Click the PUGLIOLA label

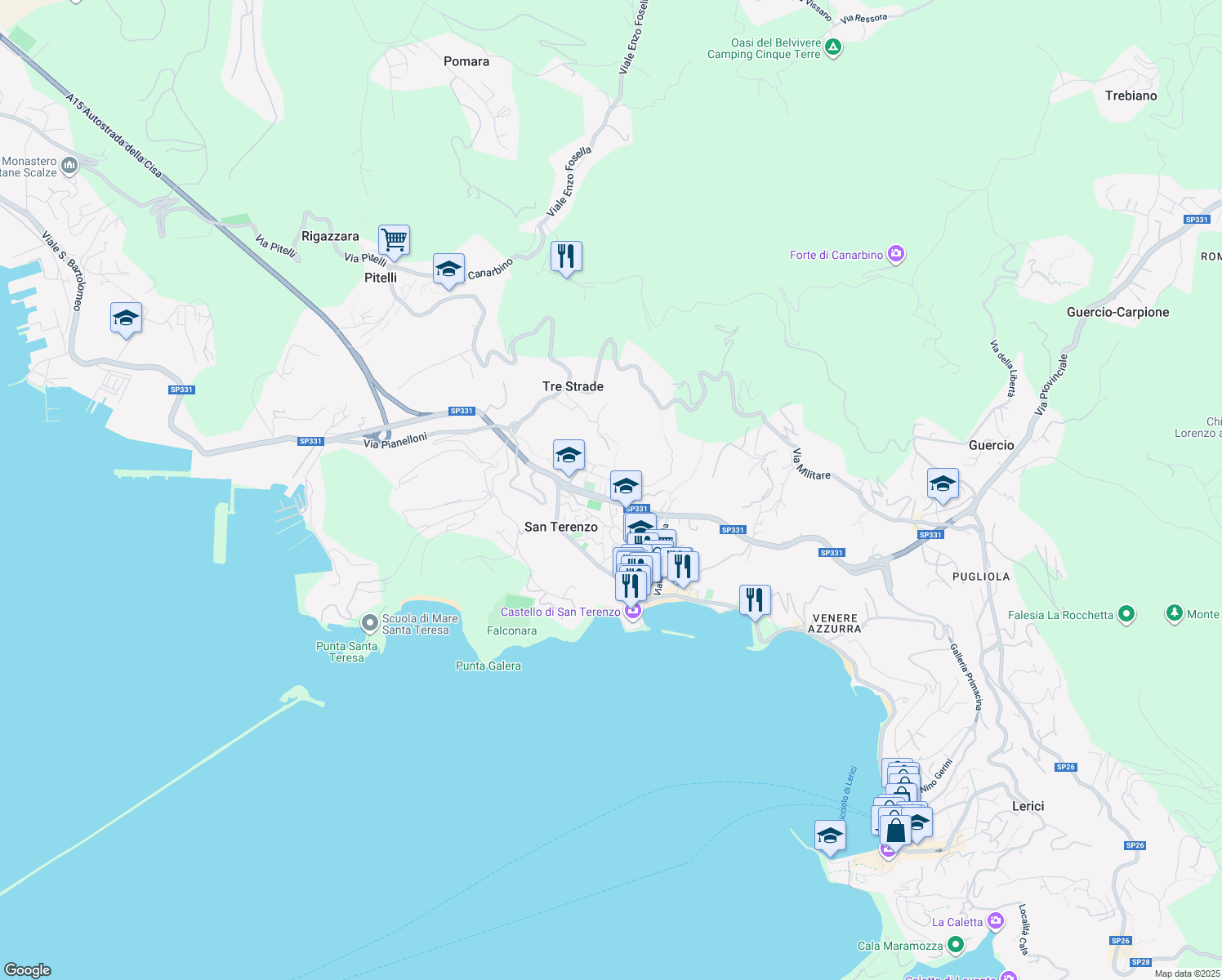click(981, 577)
